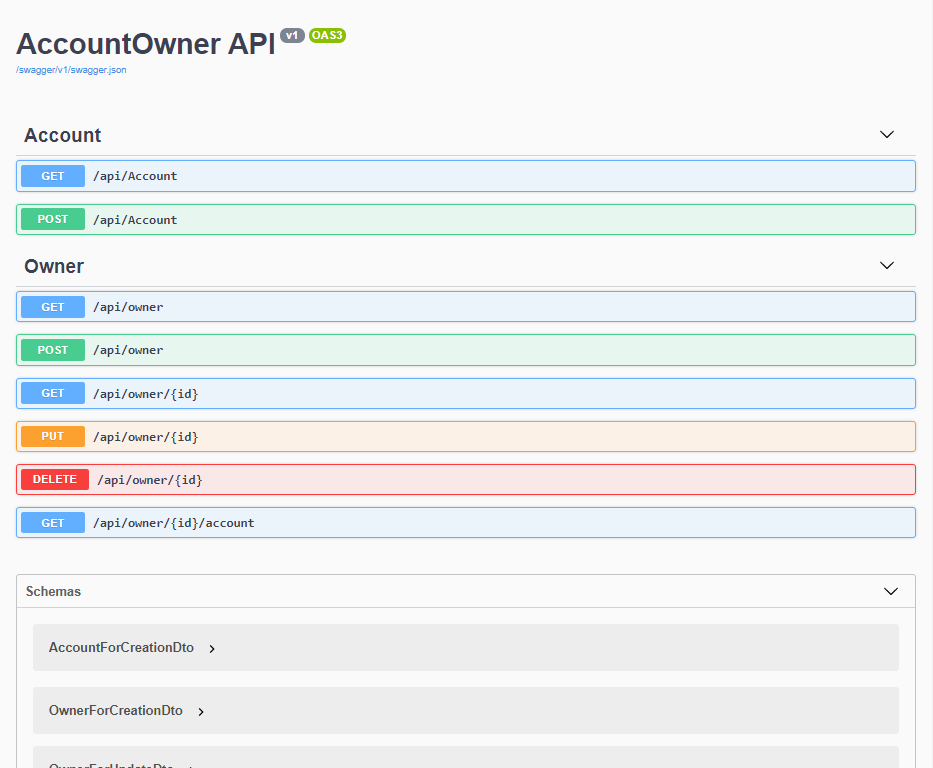Click POST badge for /api/Account
The image size is (933, 768).
coord(53,220)
